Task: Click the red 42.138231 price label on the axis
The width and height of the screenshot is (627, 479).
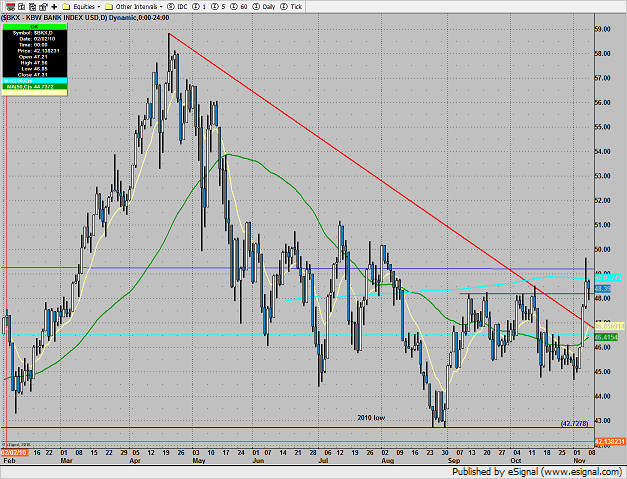Action: (610, 442)
